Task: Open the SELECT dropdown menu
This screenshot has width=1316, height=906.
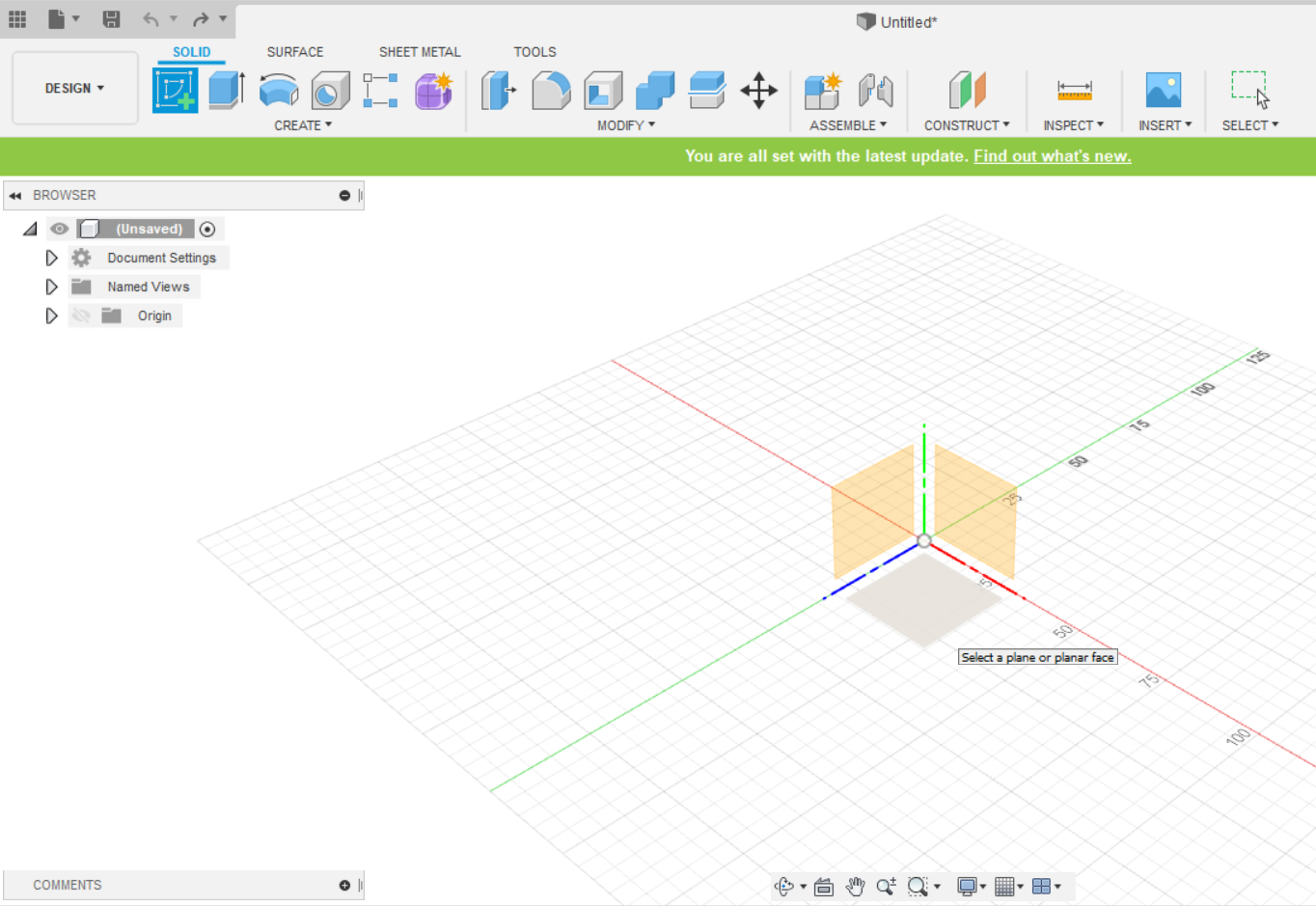Action: coord(1250,125)
